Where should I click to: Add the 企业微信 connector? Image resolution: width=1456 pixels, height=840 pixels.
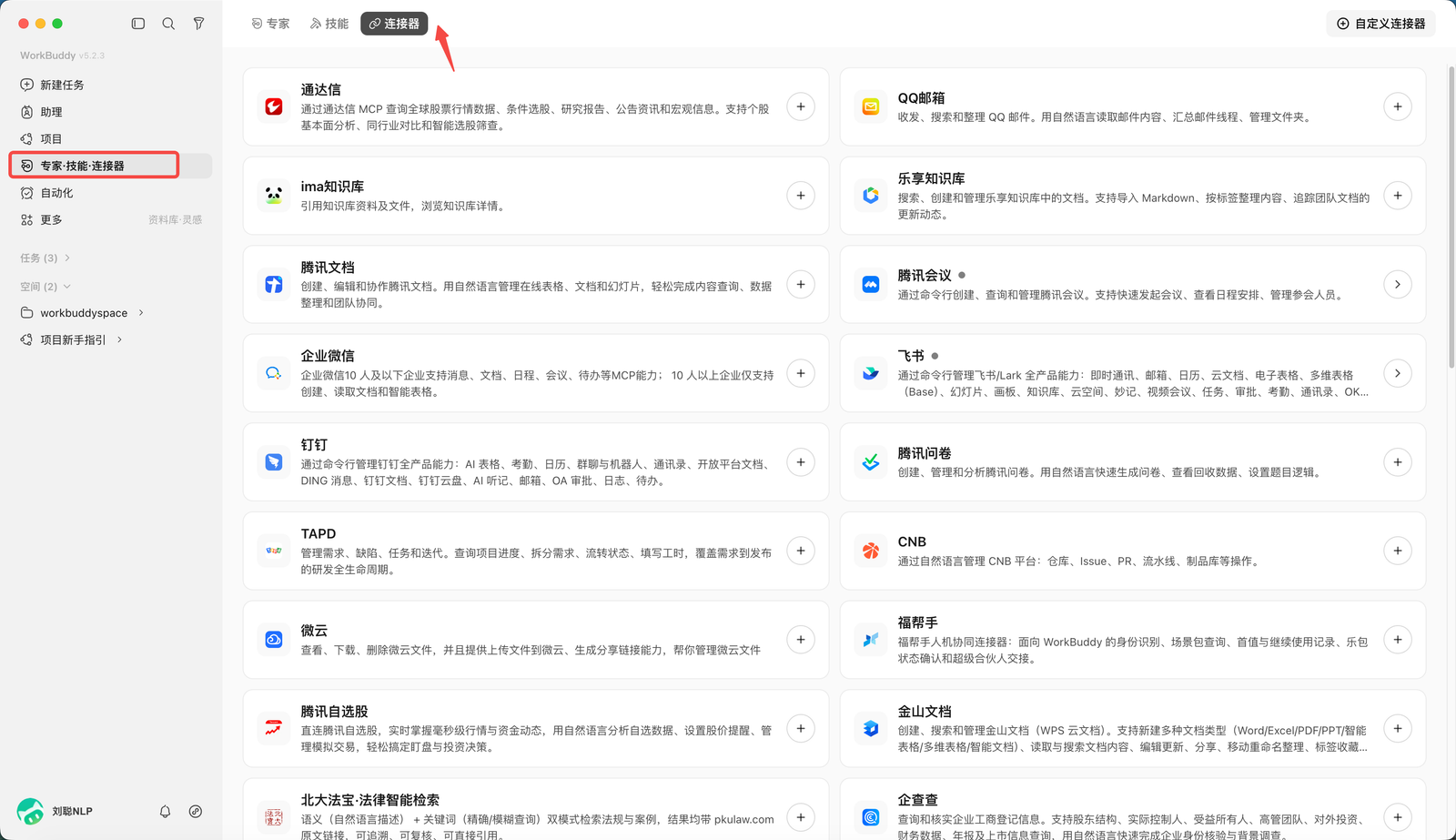pos(801,373)
